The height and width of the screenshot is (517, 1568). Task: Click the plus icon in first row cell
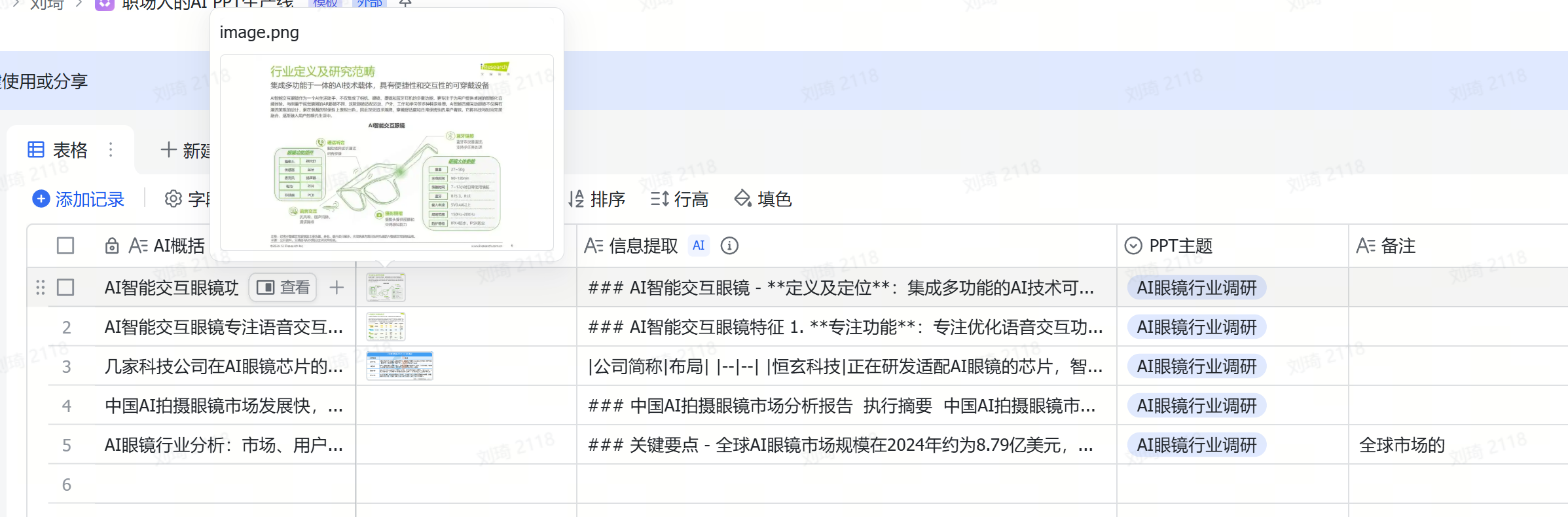pos(337,288)
